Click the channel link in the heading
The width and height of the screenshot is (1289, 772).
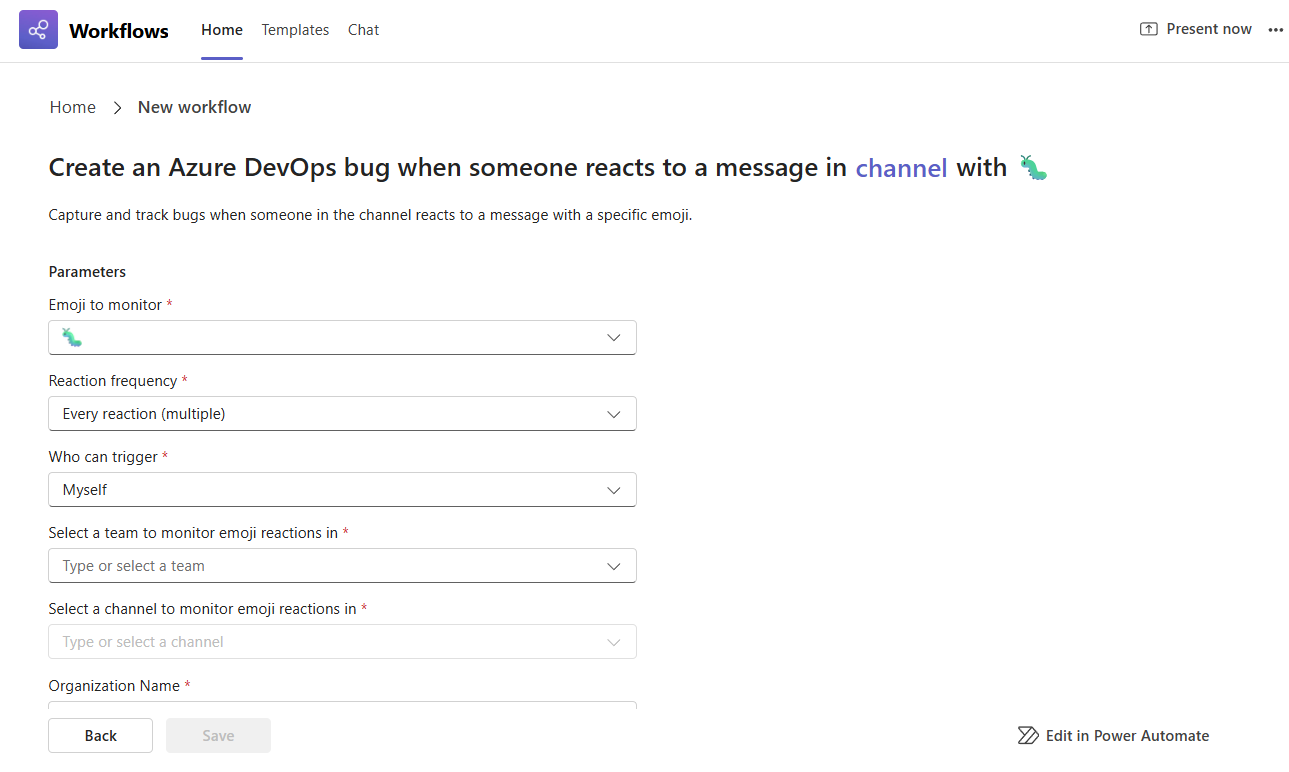(x=901, y=168)
